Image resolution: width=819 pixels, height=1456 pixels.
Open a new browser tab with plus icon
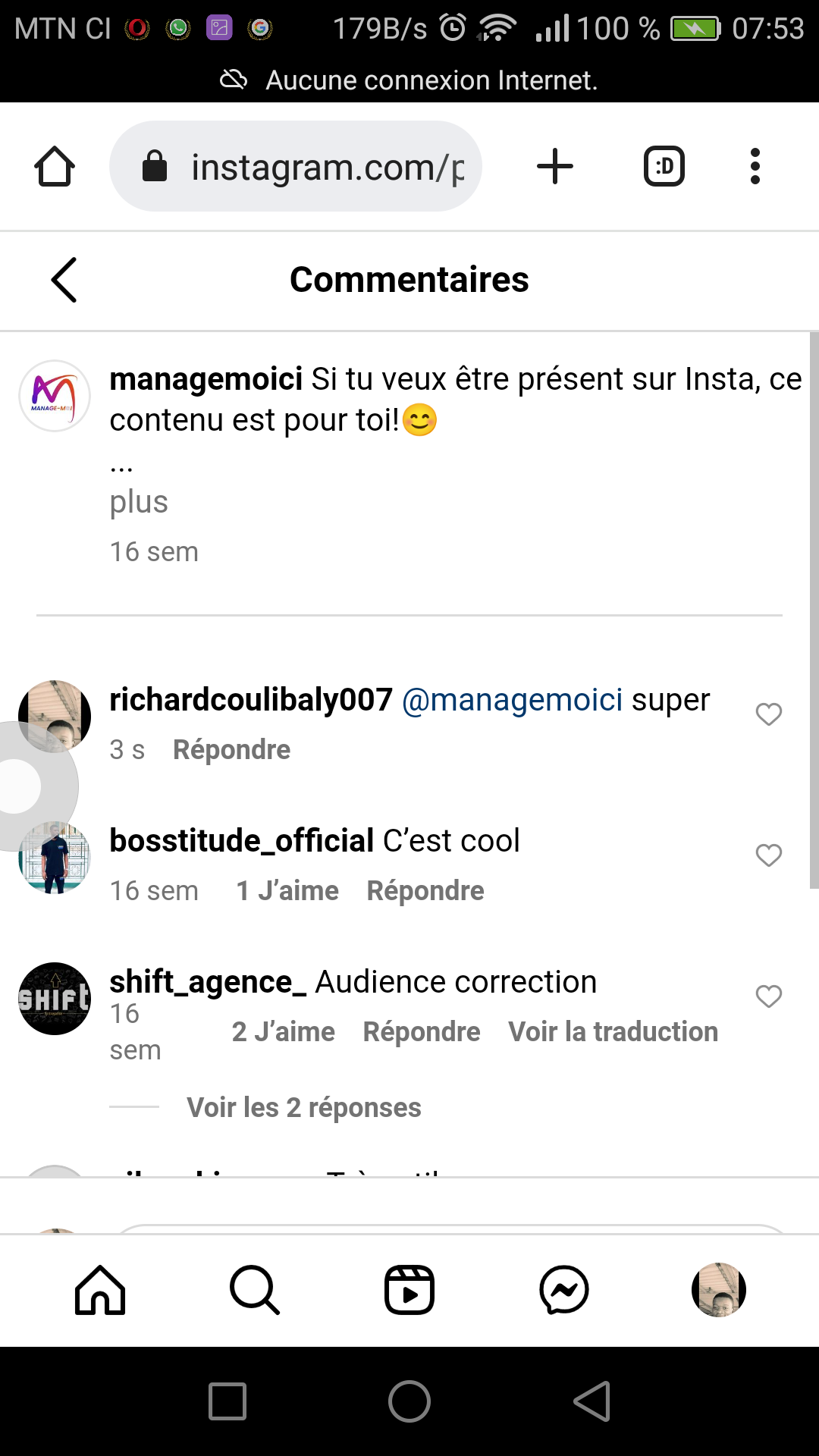coord(555,166)
